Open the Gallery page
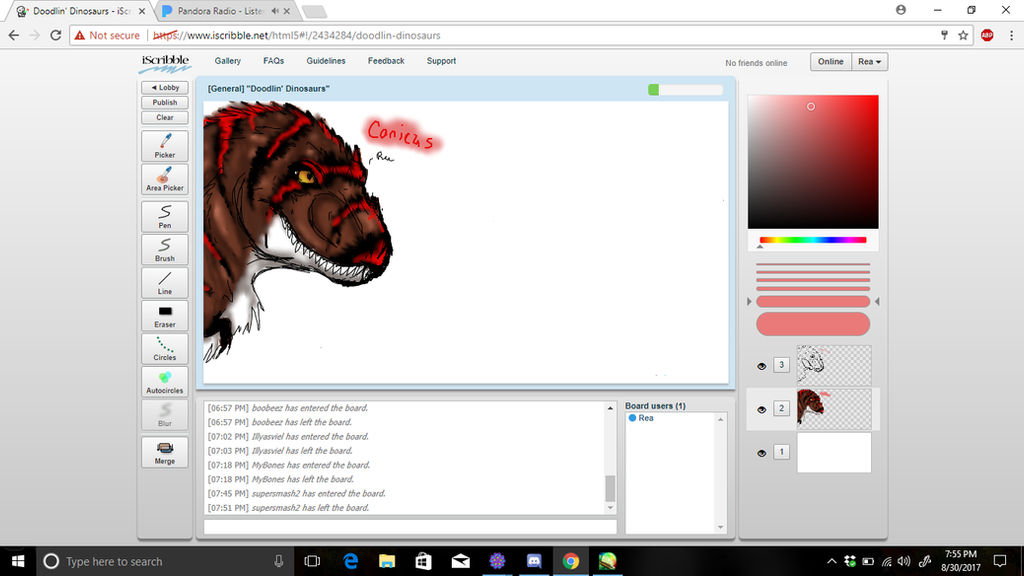 [228, 61]
